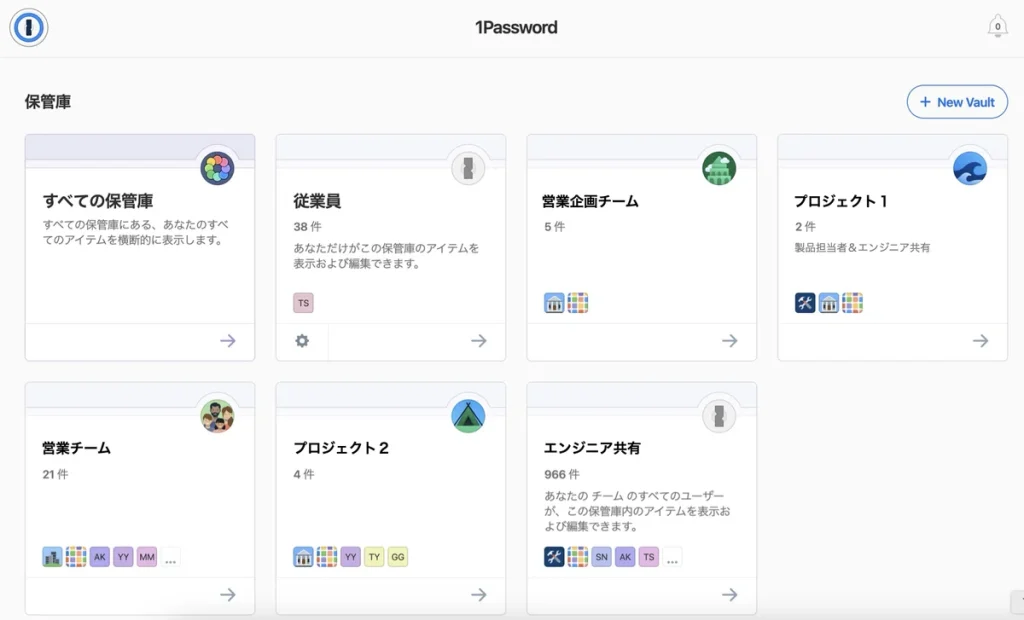Click the tent icon on プロジェクト２
Screen dimensions: 1024x620
[x=468, y=415]
